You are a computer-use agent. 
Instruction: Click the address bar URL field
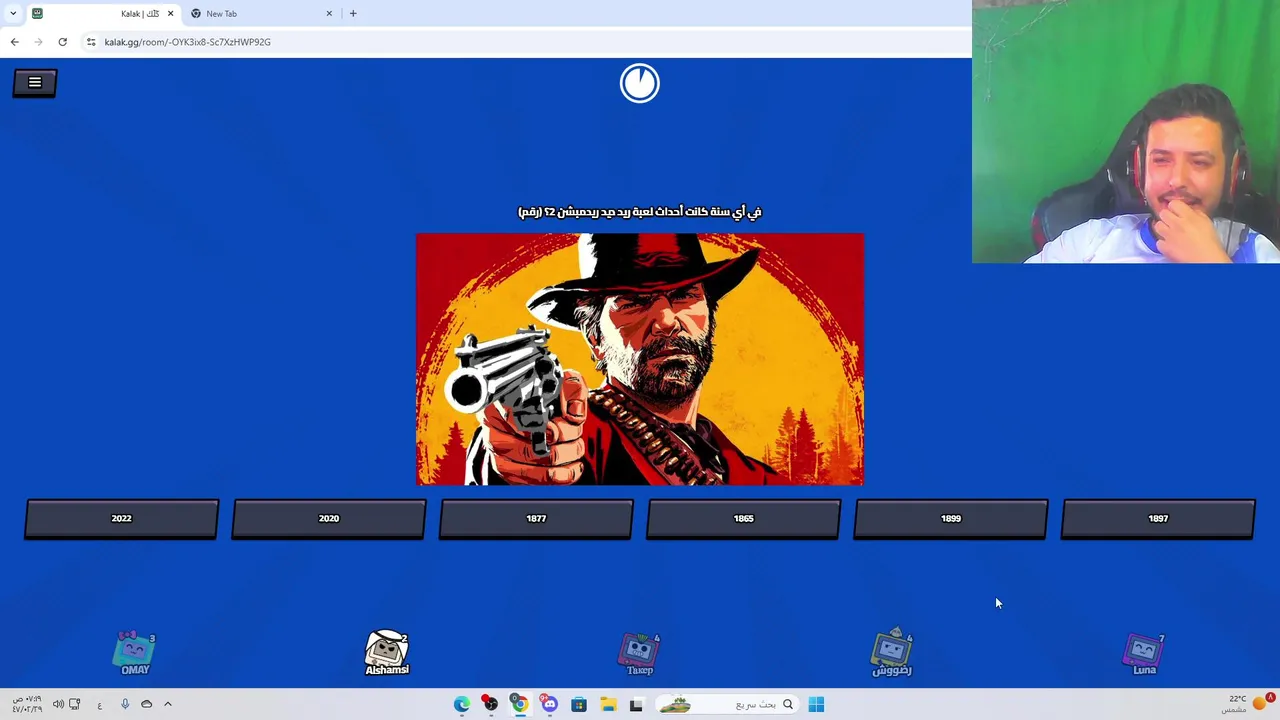pyautogui.click(x=527, y=42)
